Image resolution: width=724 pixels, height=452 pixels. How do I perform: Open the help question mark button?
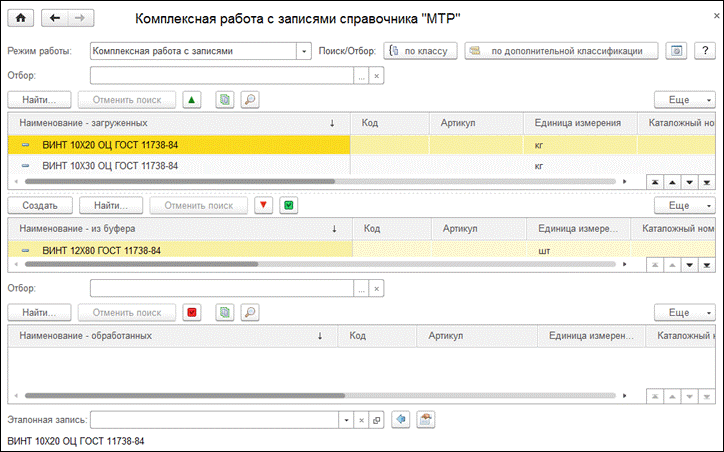pos(705,51)
